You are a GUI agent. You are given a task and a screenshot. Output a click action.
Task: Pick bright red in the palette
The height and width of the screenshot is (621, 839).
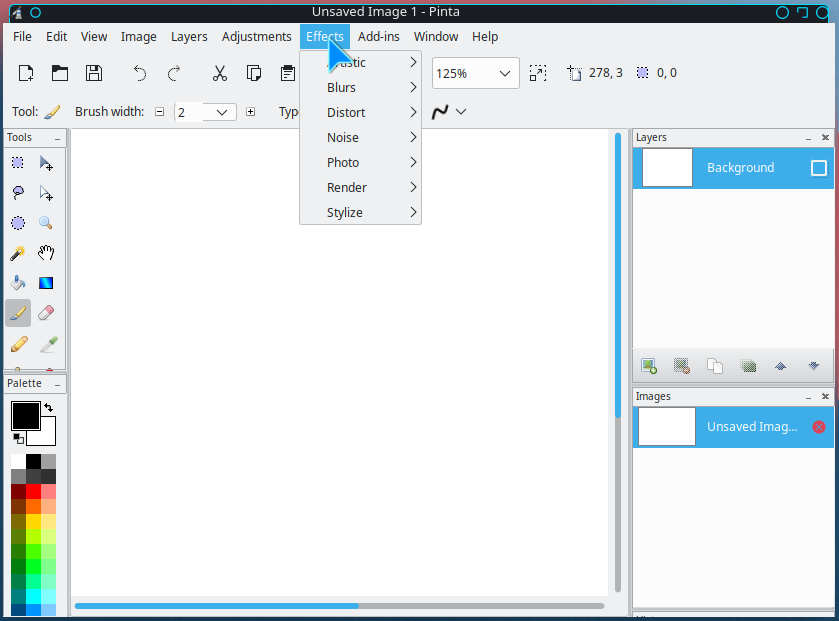[x=33, y=491]
